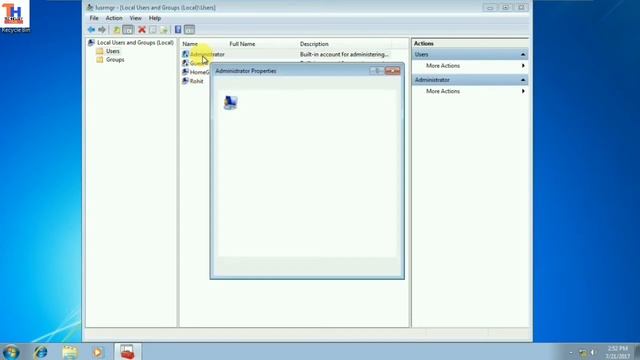Click the Local Users and Groups root icon
This screenshot has height=360, width=640.
pyautogui.click(x=91, y=42)
